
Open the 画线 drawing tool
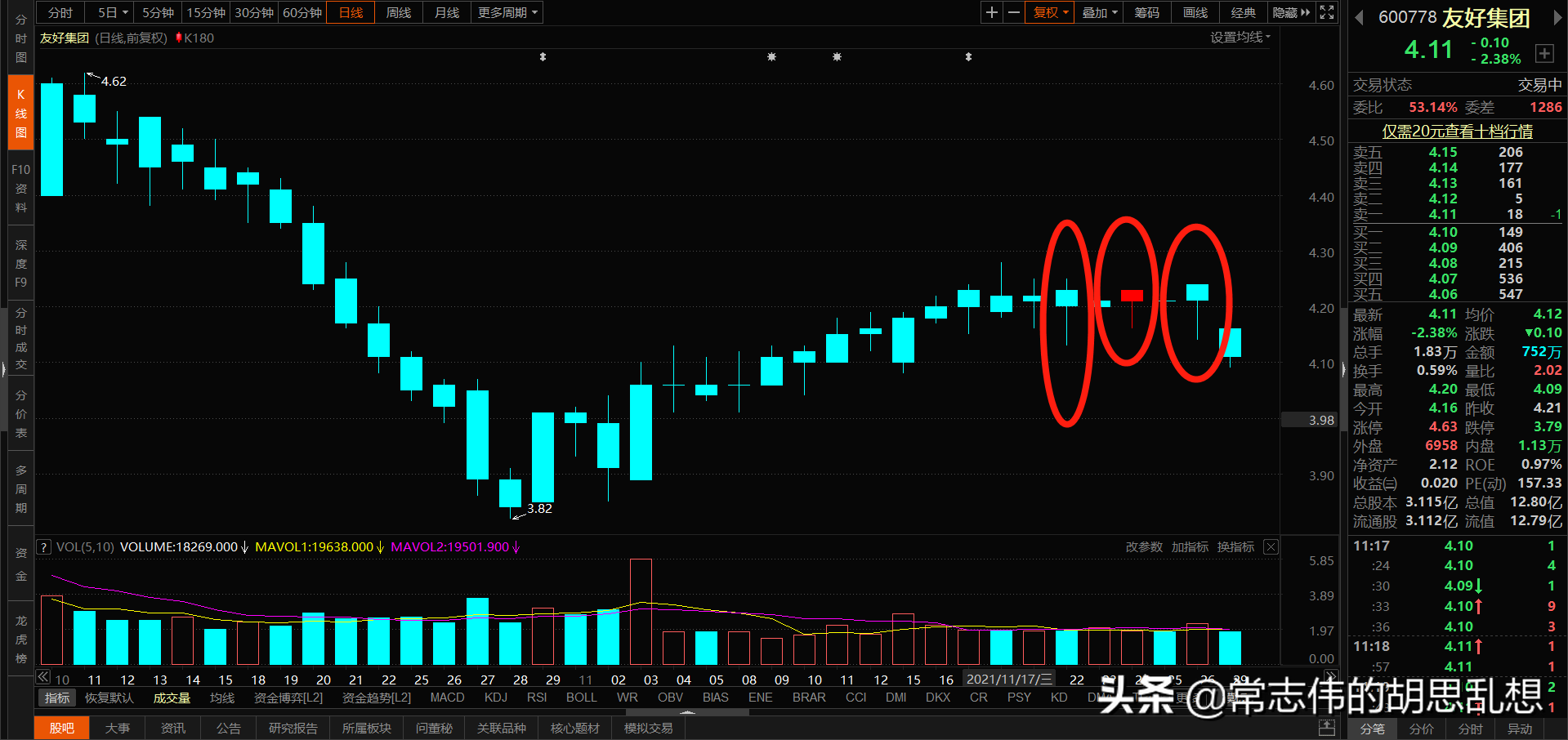point(1194,12)
